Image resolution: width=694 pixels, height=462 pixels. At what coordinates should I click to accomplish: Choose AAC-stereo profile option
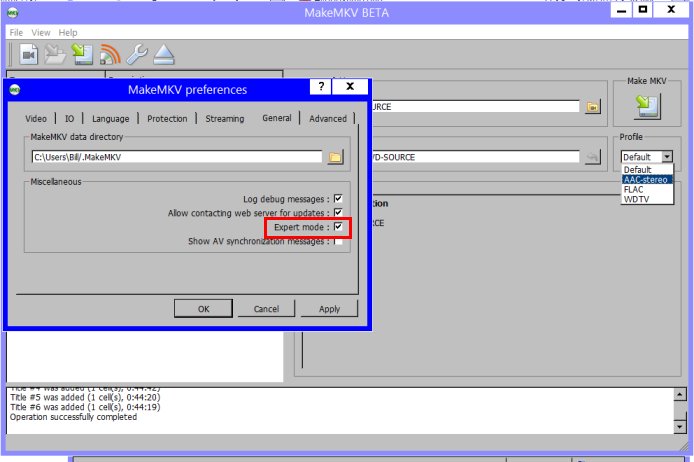(x=648, y=180)
